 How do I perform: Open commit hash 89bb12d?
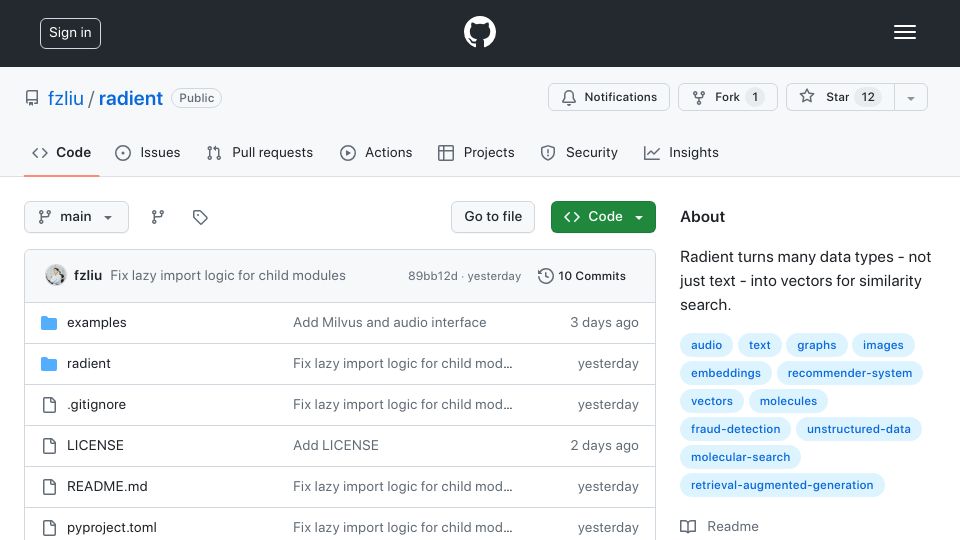(433, 276)
